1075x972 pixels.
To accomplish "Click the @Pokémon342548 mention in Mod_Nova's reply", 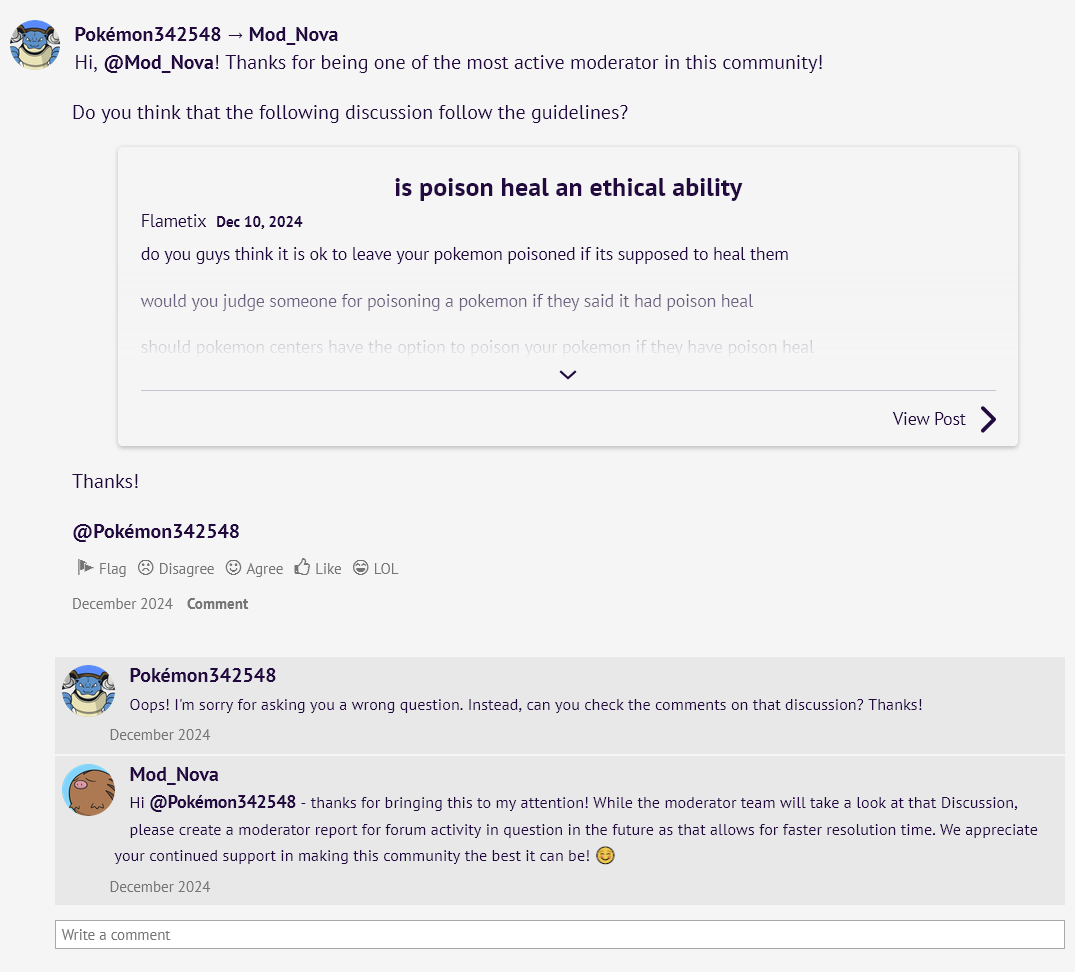I will [222, 802].
